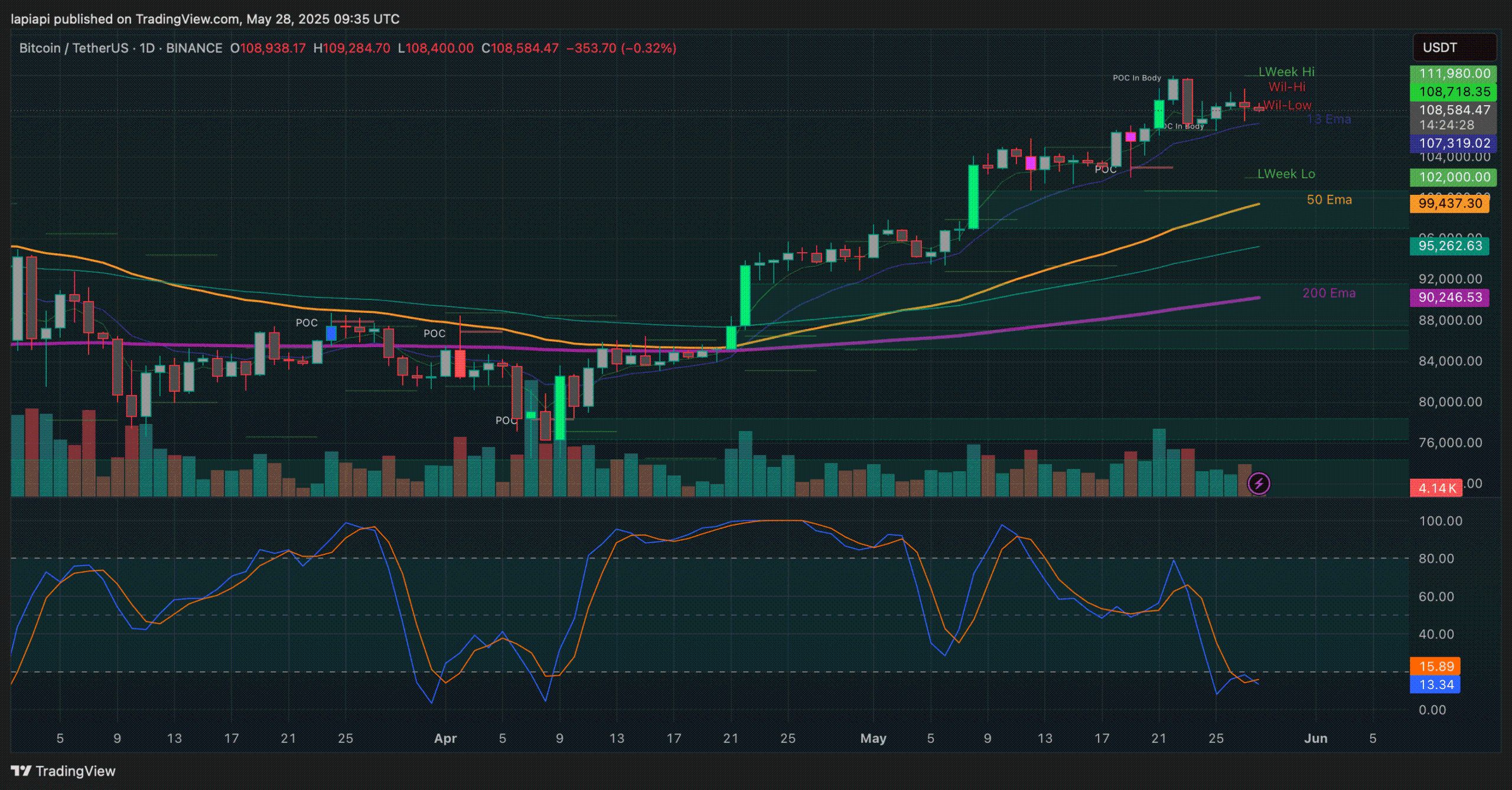Open the USDT currency selector

[x=1454, y=48]
